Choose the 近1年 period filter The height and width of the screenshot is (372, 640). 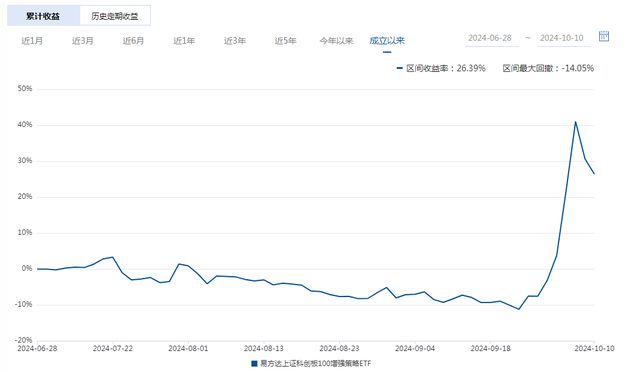coord(184,41)
